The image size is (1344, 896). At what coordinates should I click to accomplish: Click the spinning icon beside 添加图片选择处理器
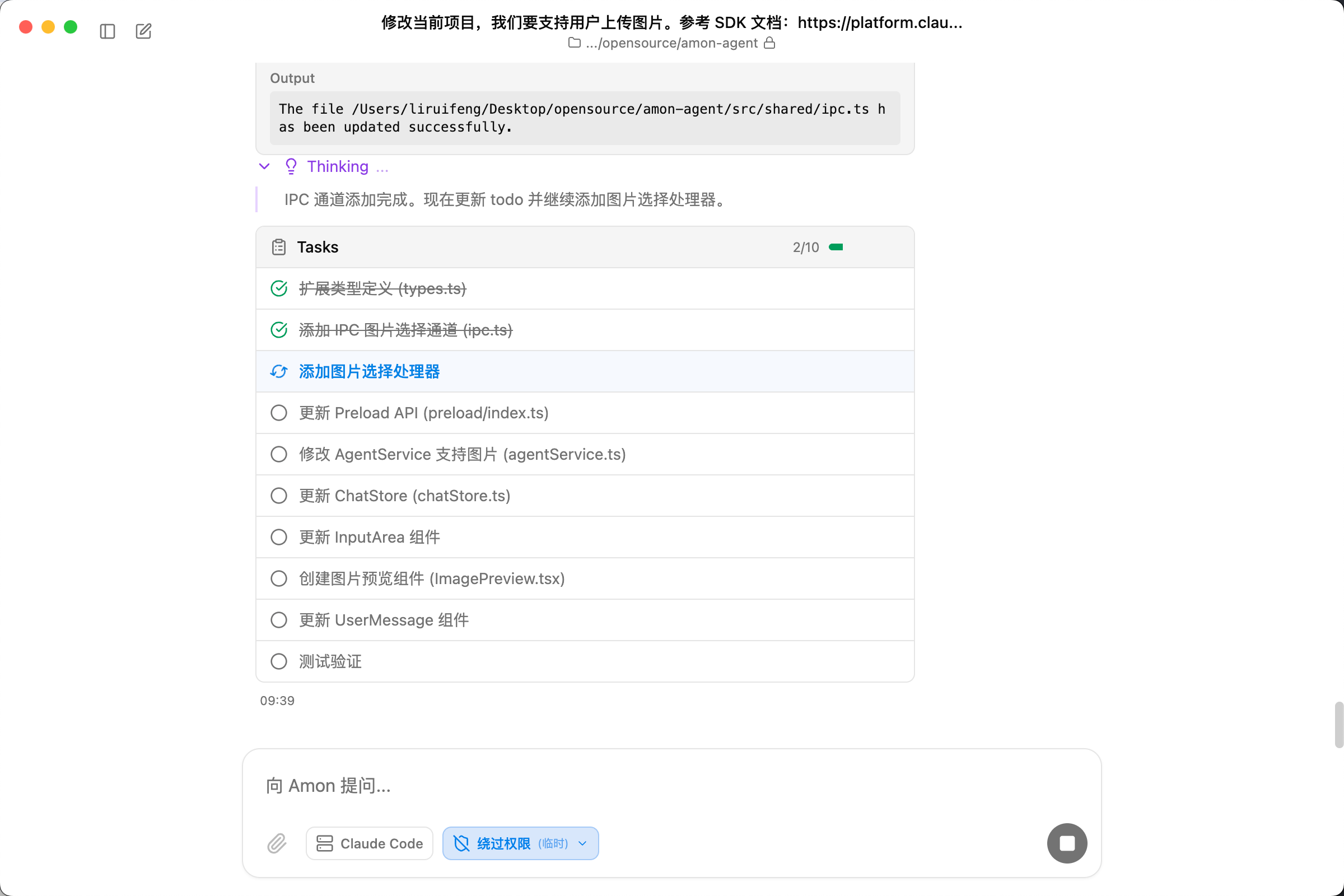pyautogui.click(x=278, y=371)
